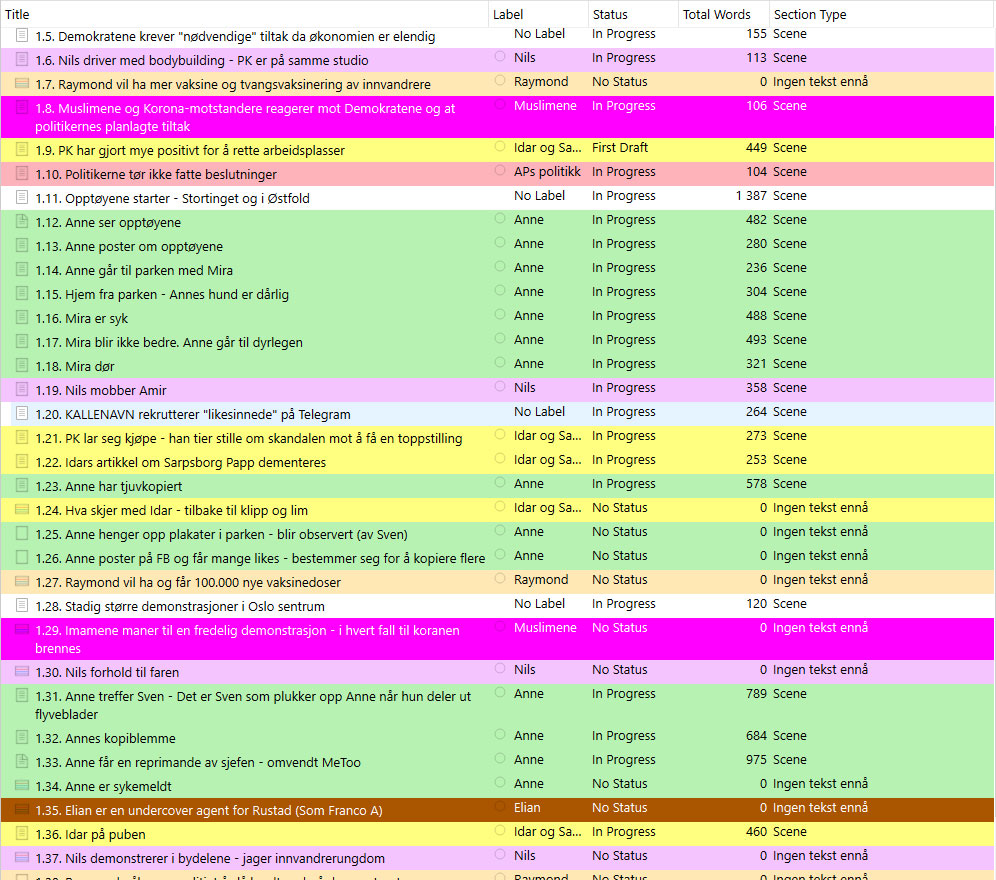The image size is (996, 880).
Task: Click the No Status cell in row 1.30 Nils forhold til faren
Action: (x=619, y=669)
